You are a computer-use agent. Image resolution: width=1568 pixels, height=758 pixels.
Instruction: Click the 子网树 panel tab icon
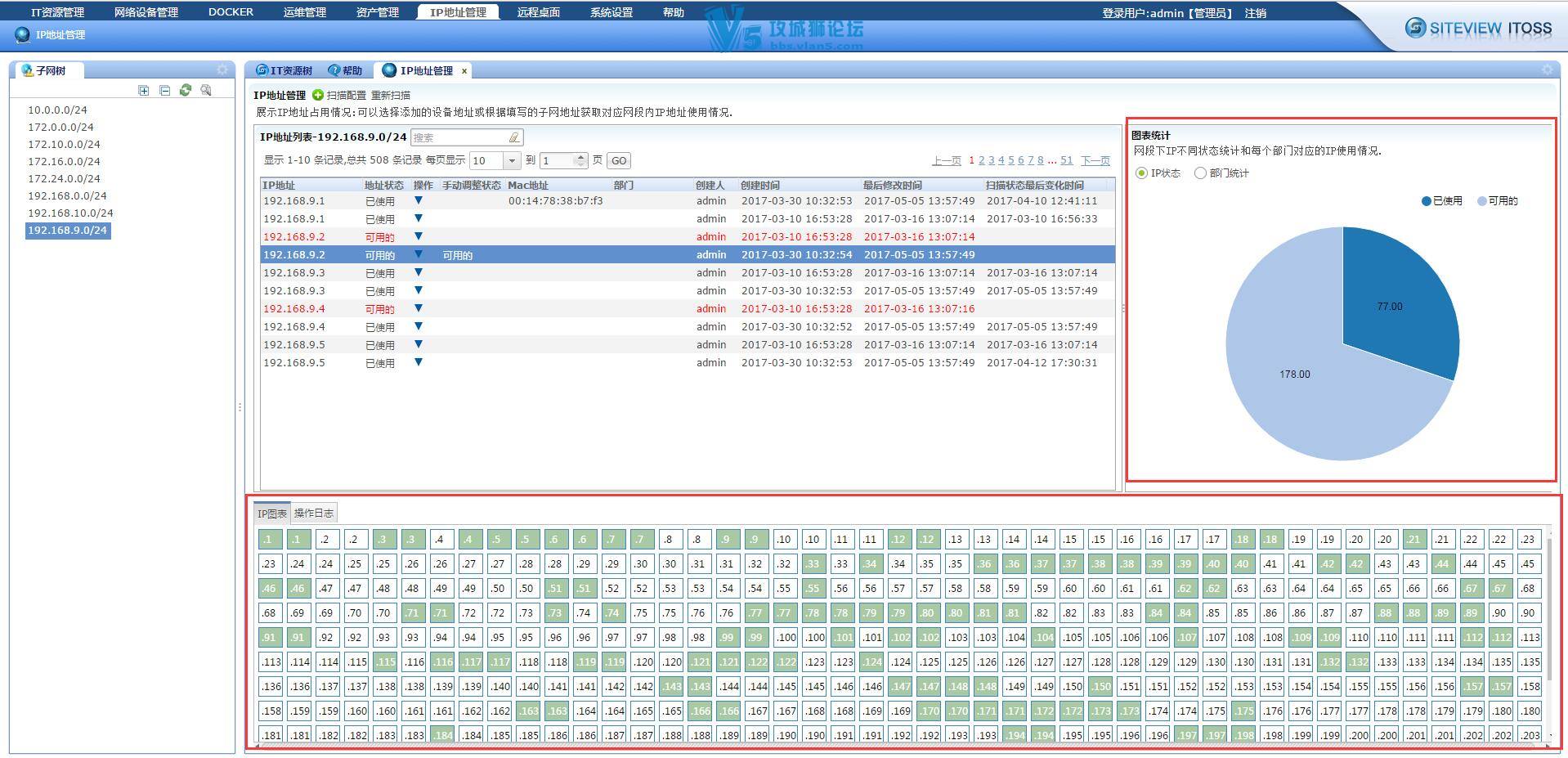(27, 70)
